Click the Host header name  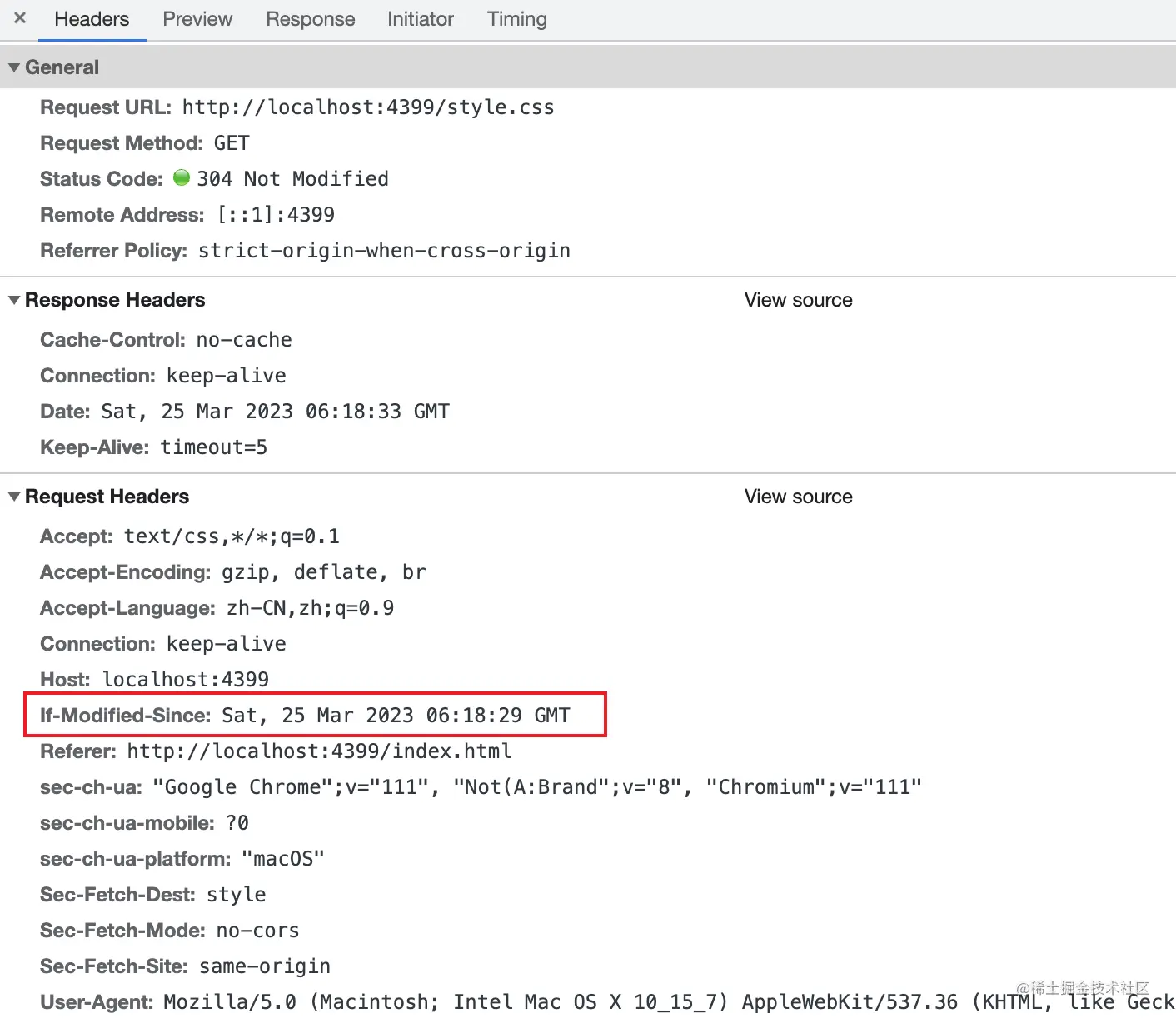click(x=65, y=680)
